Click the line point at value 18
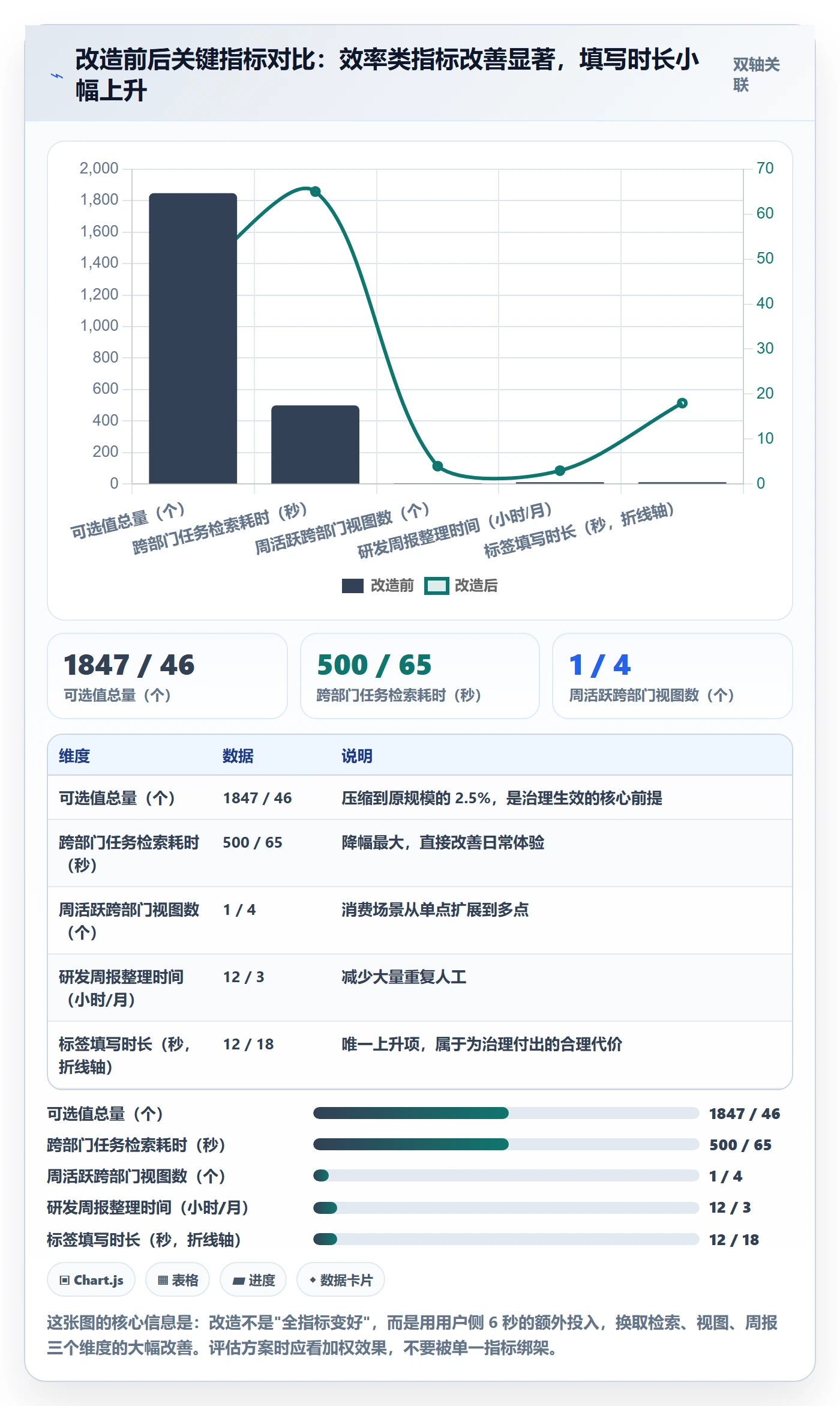Viewport: 840px width, 1406px height. tap(682, 403)
